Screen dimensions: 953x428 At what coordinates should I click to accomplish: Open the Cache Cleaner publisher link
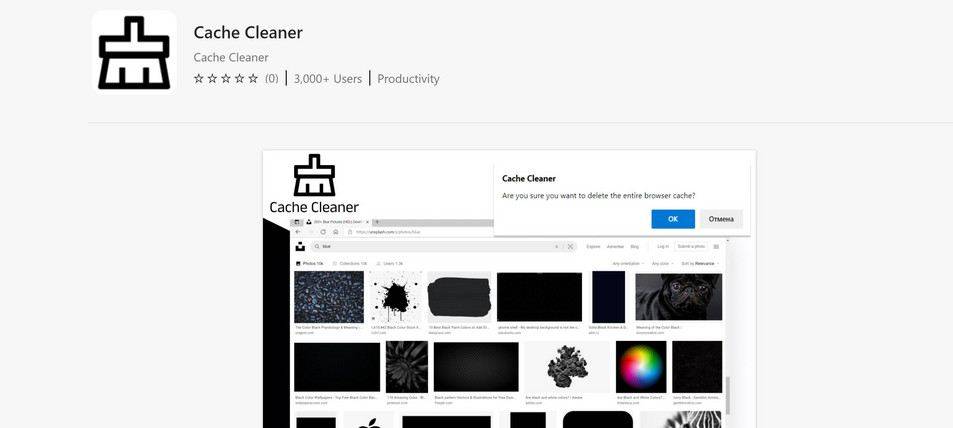click(x=231, y=57)
